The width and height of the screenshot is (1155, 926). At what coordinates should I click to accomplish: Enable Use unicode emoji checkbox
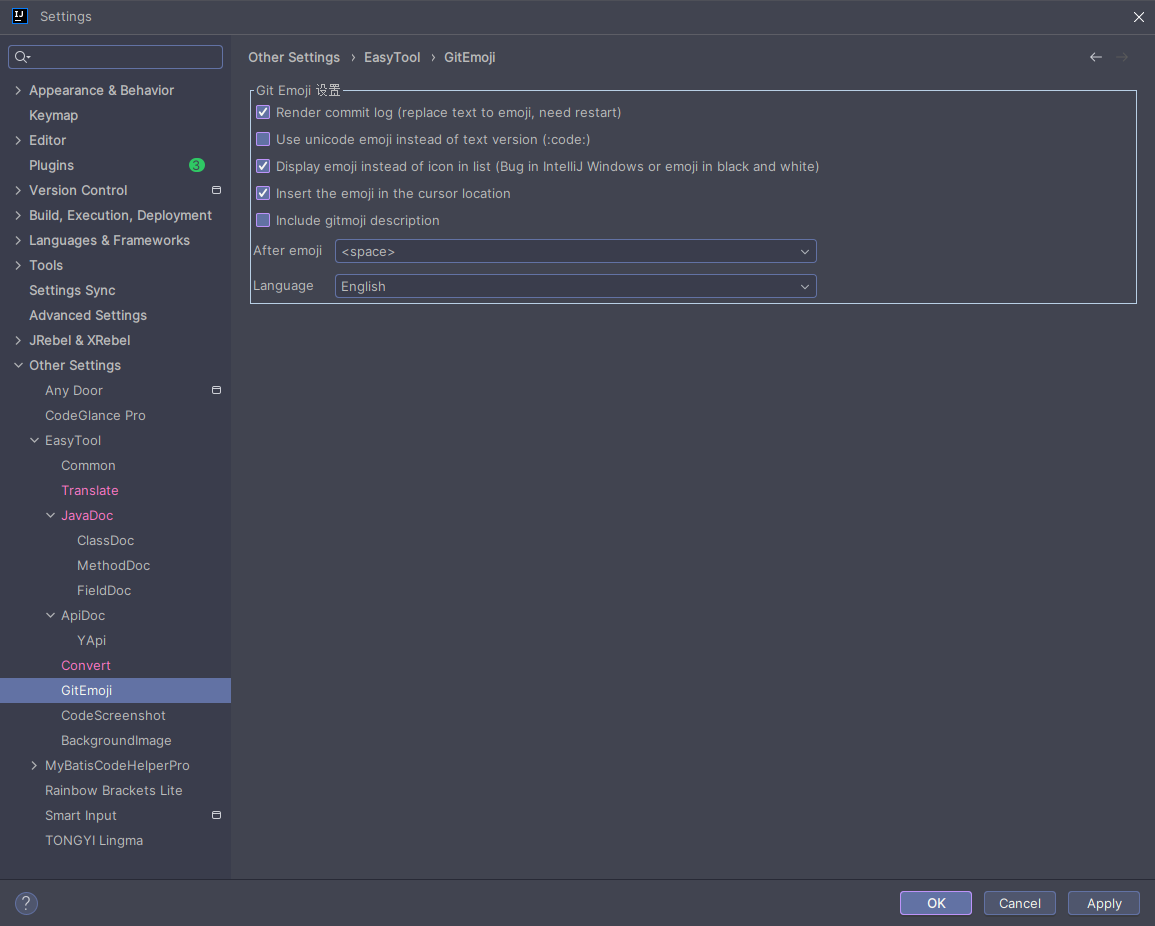point(263,139)
